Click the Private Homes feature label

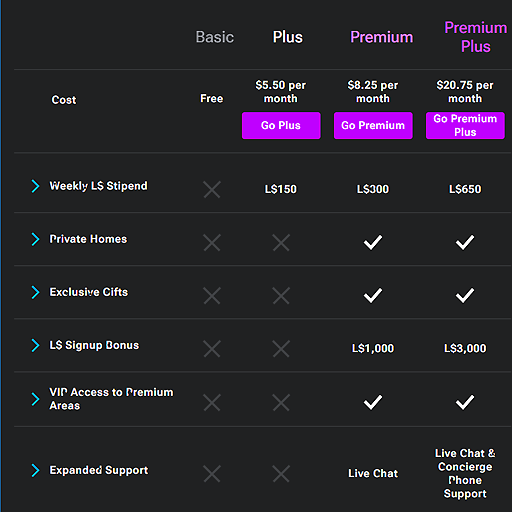tap(88, 239)
